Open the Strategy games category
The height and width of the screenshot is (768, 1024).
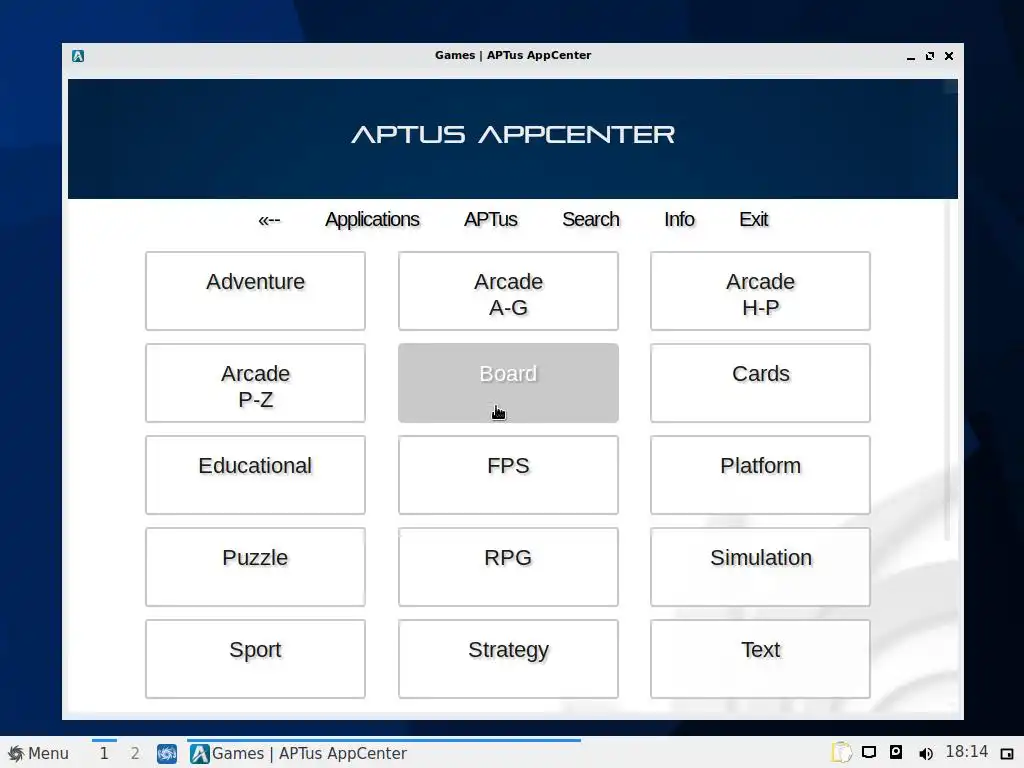508,659
